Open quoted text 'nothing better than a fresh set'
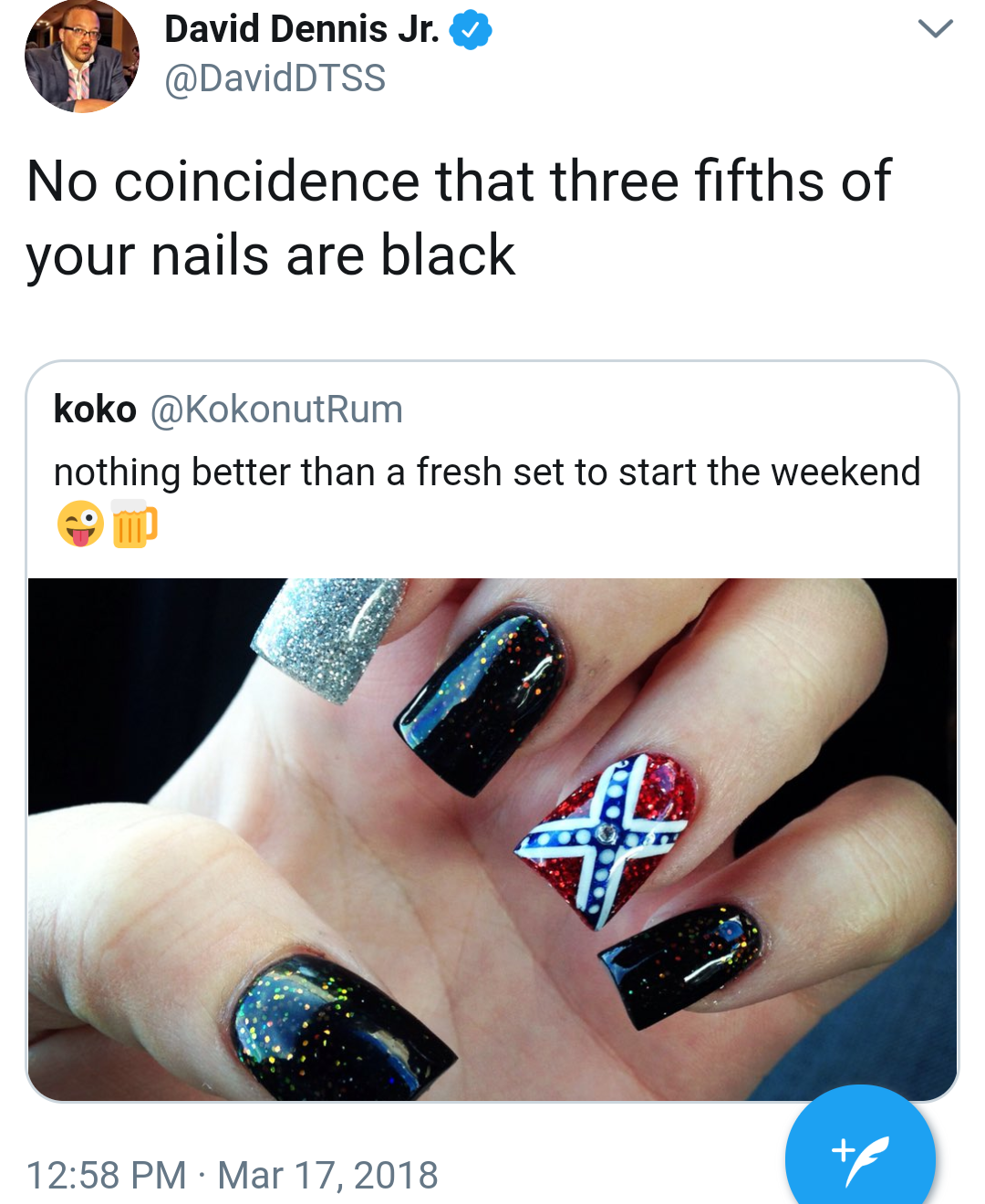This screenshot has width=985, height=1204. pos(487,472)
